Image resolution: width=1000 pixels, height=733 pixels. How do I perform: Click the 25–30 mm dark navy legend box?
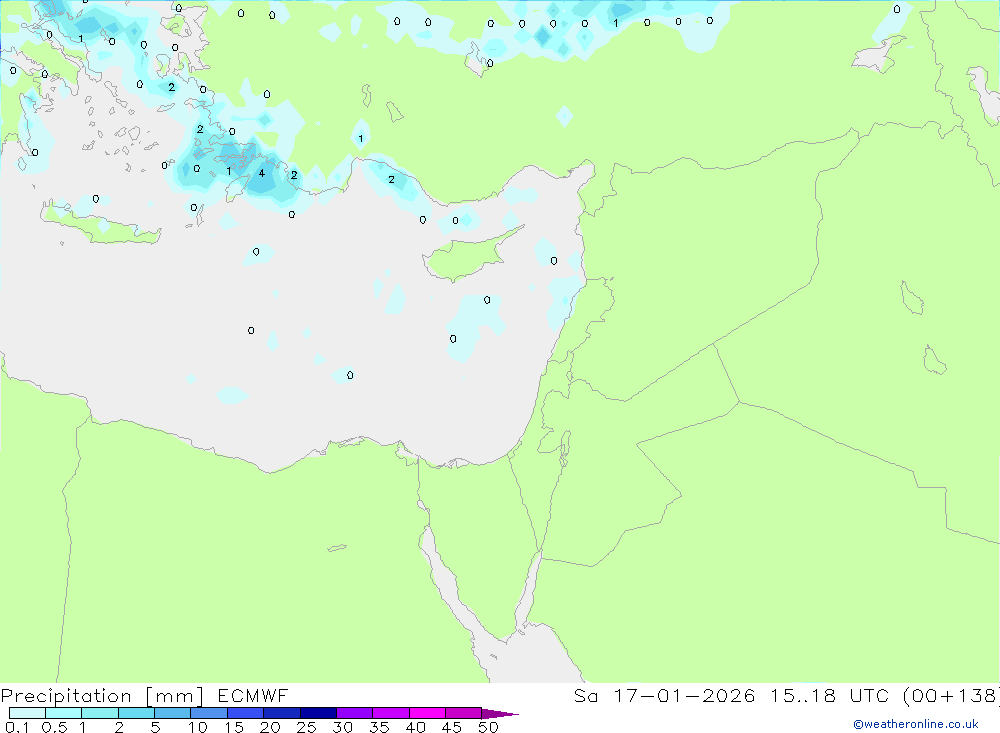pyautogui.click(x=318, y=713)
